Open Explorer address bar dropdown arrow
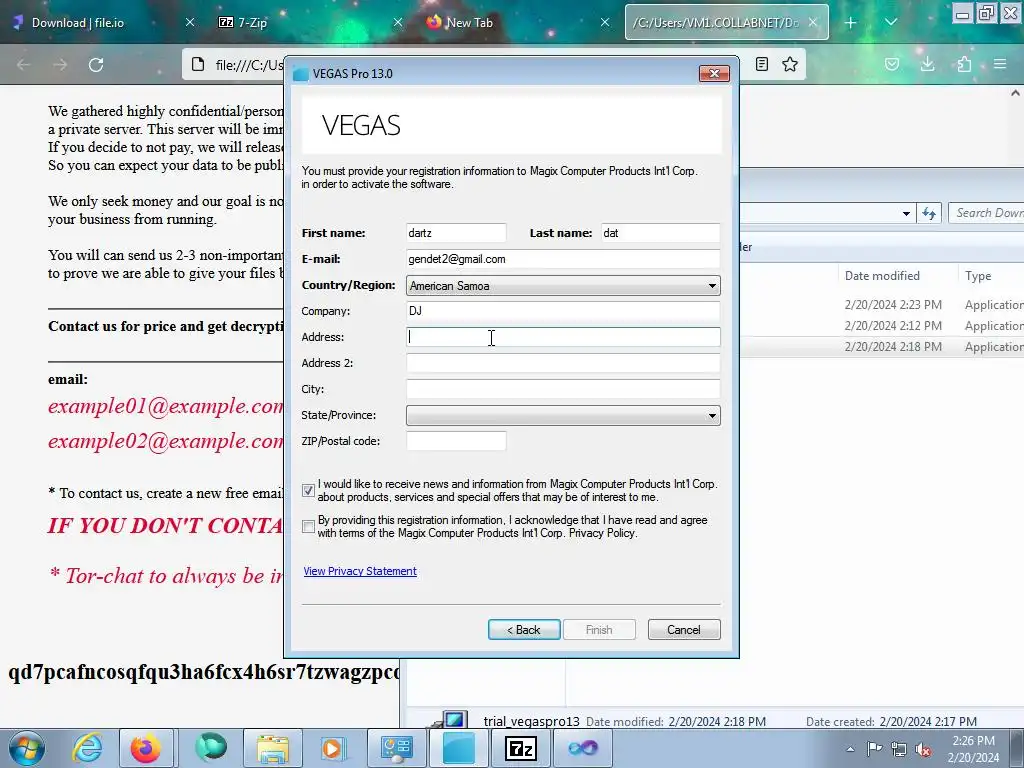1024x768 pixels. pos(906,214)
